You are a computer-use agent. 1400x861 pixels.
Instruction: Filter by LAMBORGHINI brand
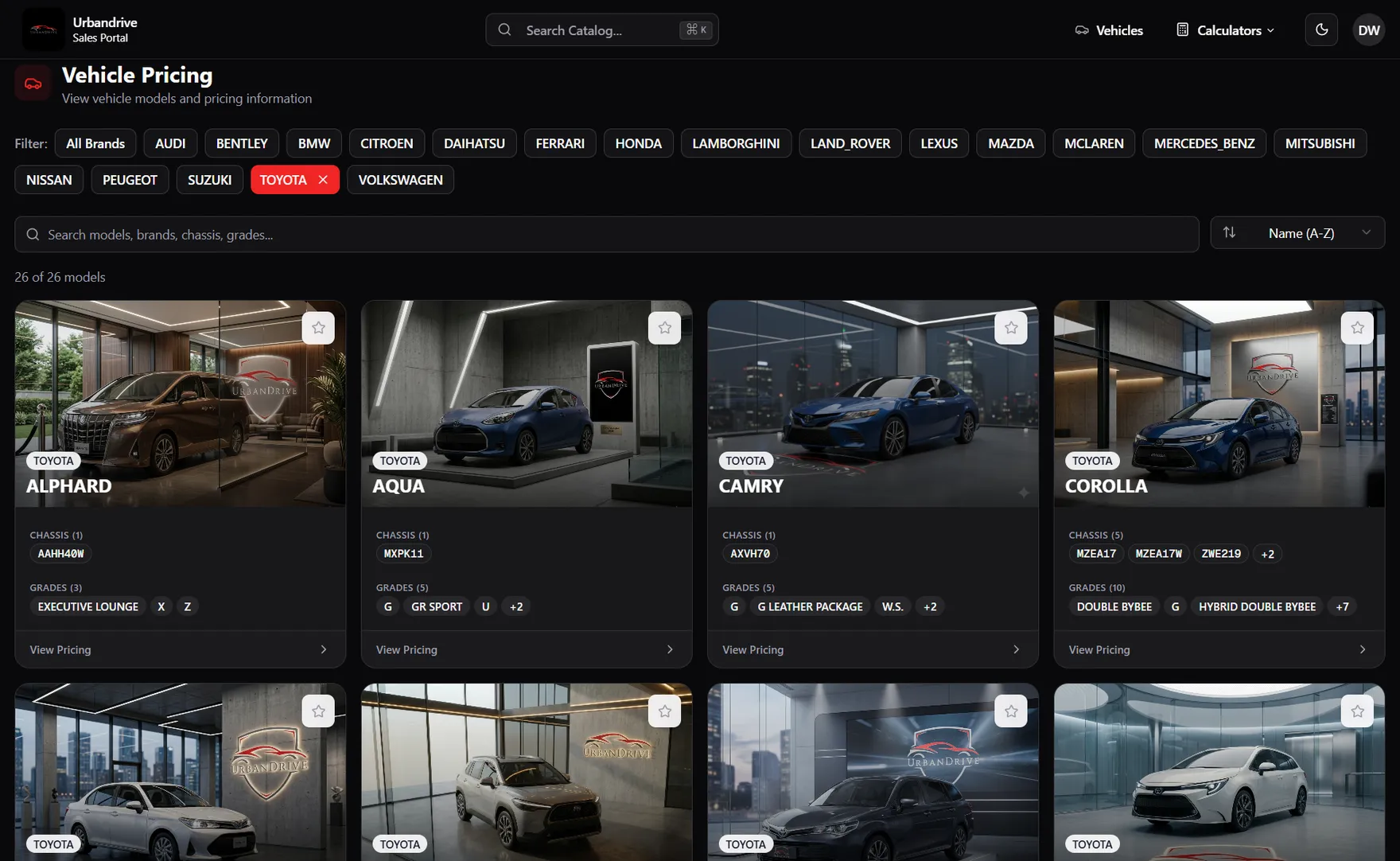736,143
